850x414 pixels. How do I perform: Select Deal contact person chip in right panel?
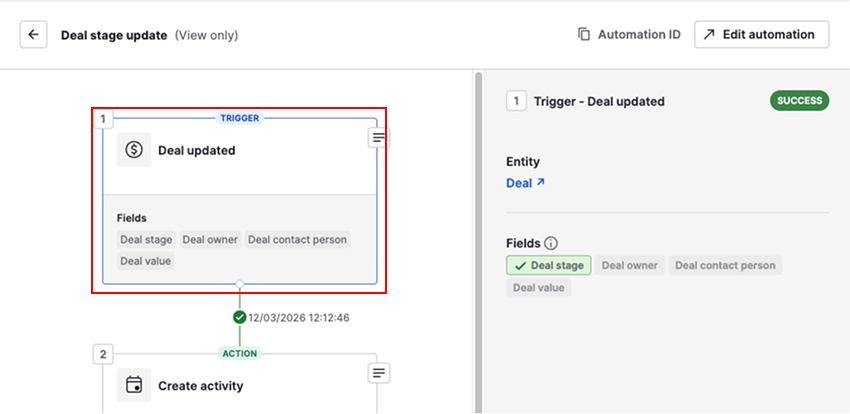pyautogui.click(x=725, y=265)
